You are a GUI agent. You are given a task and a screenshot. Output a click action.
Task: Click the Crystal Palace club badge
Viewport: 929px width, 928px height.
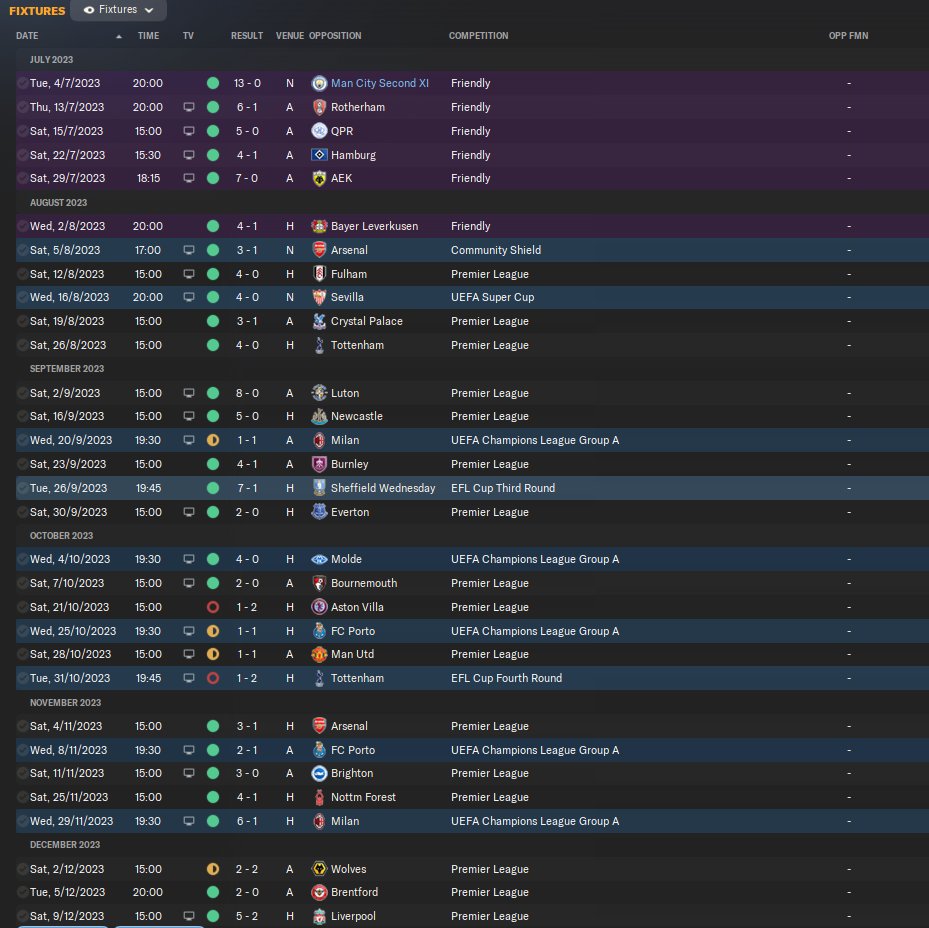coord(319,321)
